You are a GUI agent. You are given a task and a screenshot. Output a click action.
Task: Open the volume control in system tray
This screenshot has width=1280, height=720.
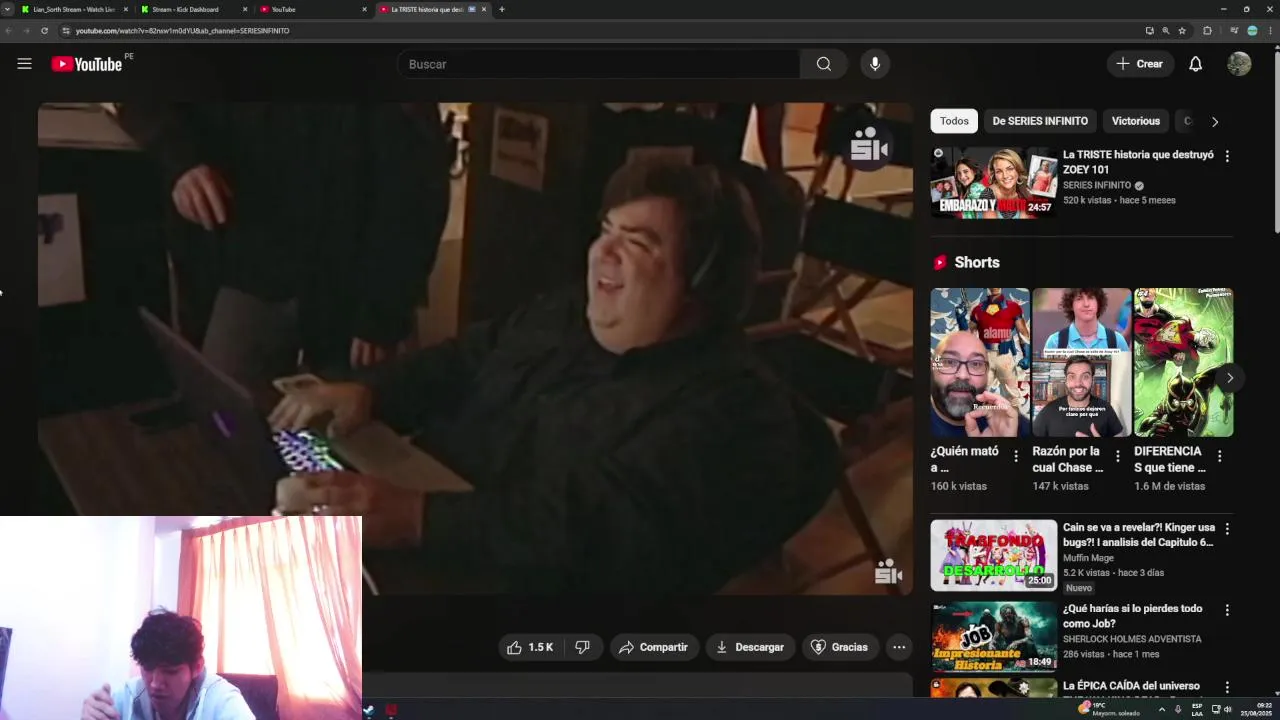[x=1228, y=709]
